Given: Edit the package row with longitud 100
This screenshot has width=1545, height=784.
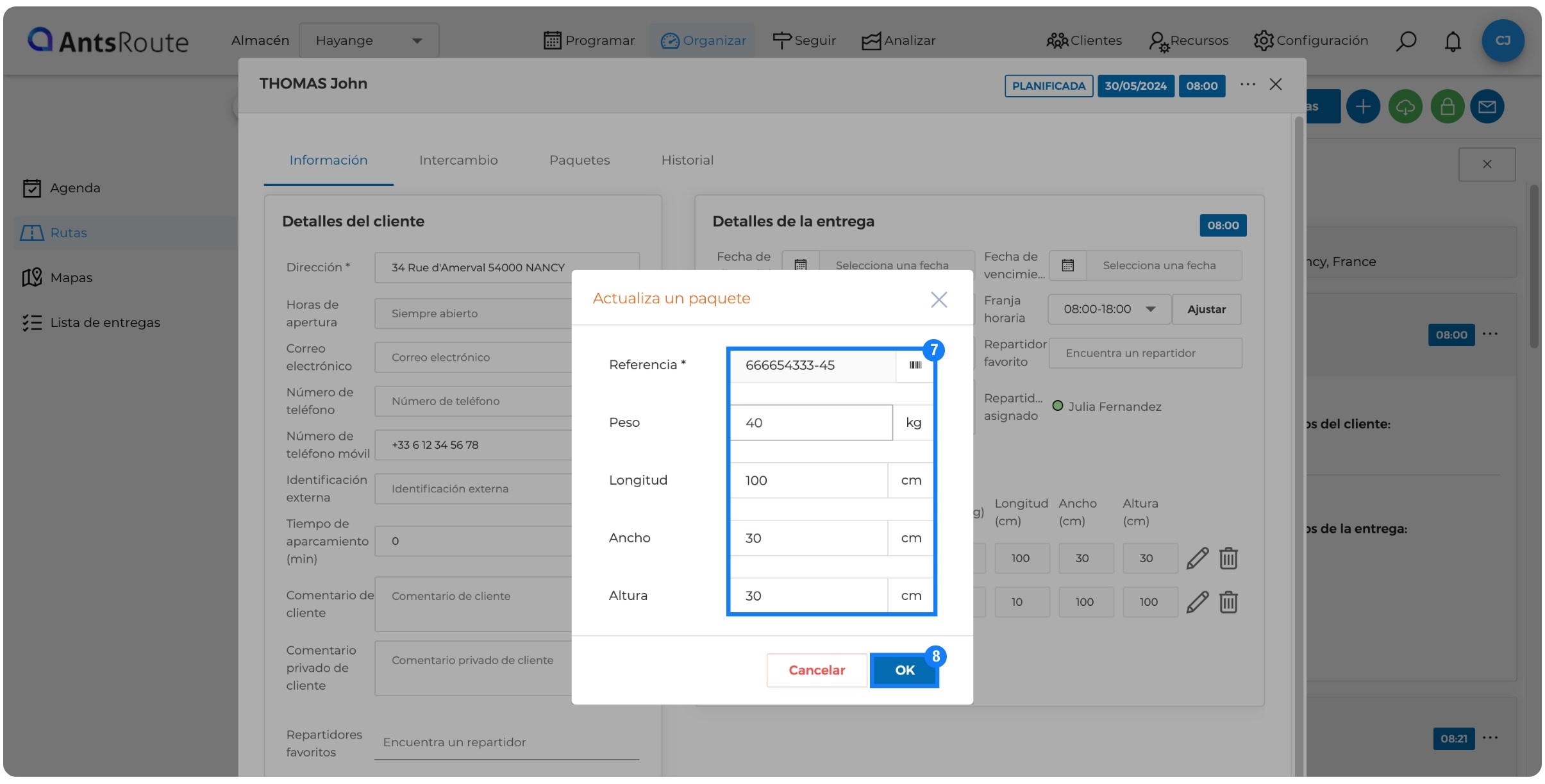Looking at the screenshot, I should pyautogui.click(x=1197, y=558).
